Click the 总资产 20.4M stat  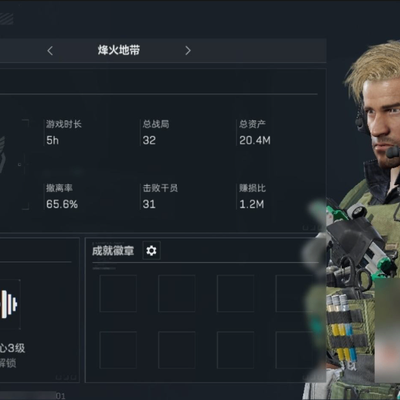[x=255, y=133]
